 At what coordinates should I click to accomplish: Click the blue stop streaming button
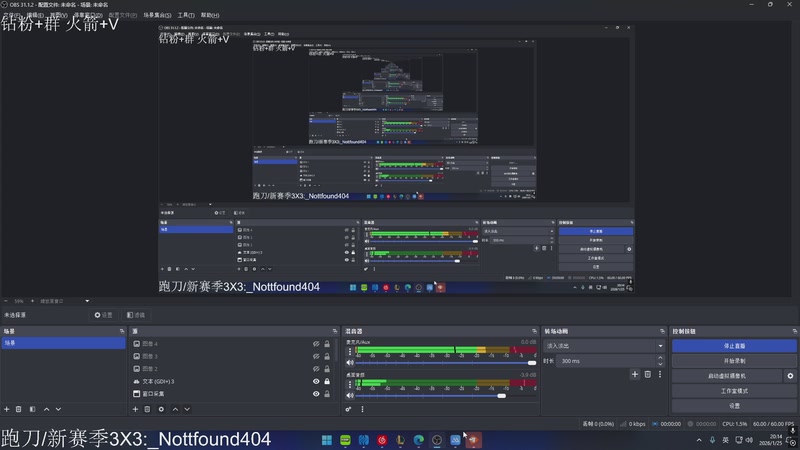click(734, 346)
